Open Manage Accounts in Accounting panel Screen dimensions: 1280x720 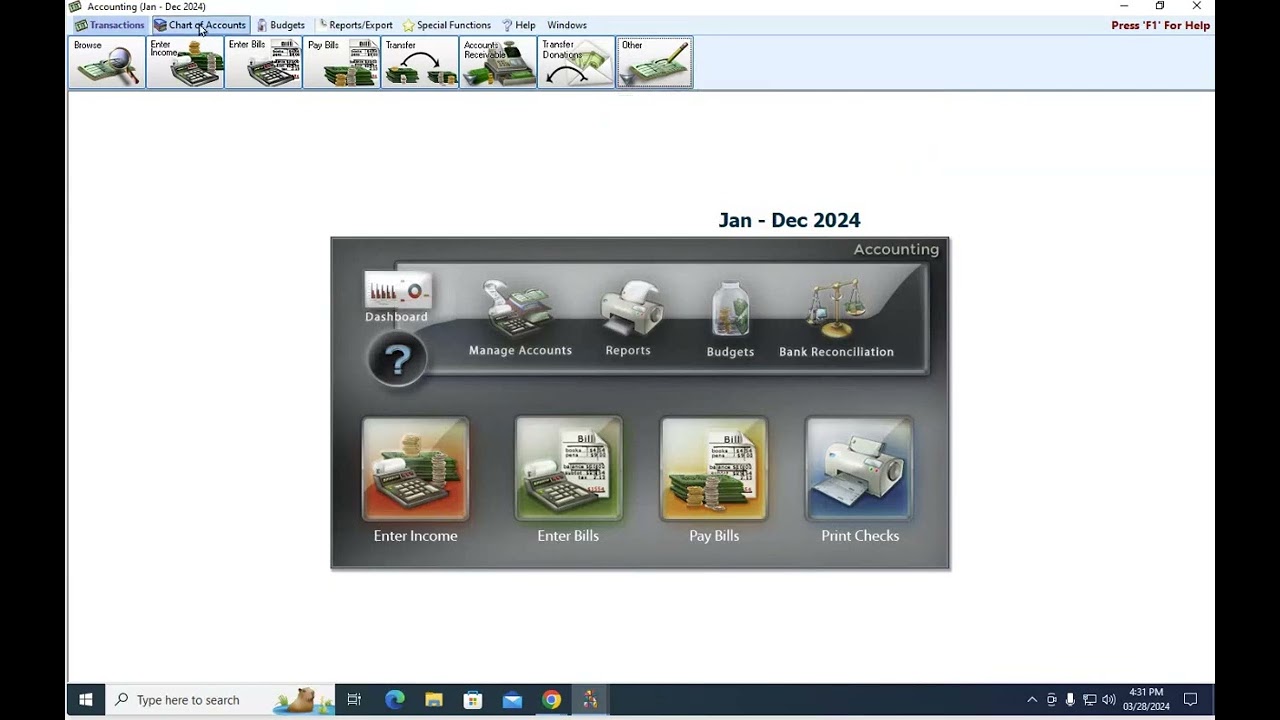click(520, 318)
